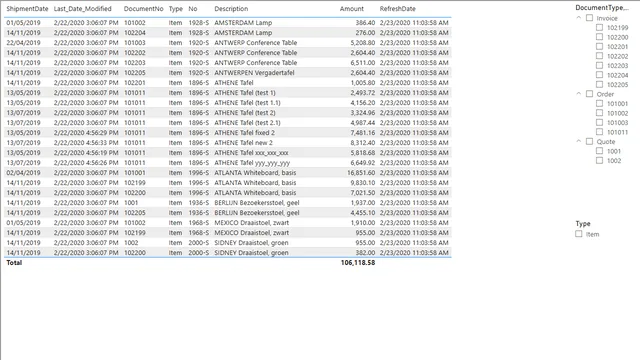Tick the 101001 order checkbox
The width and height of the screenshot is (640, 360).
point(599,103)
